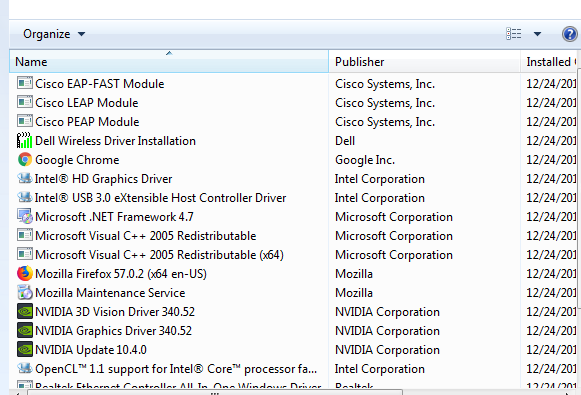
Task: Click Cisco Systems, Inc. publisher for EAP-FAST
Action: point(385,84)
